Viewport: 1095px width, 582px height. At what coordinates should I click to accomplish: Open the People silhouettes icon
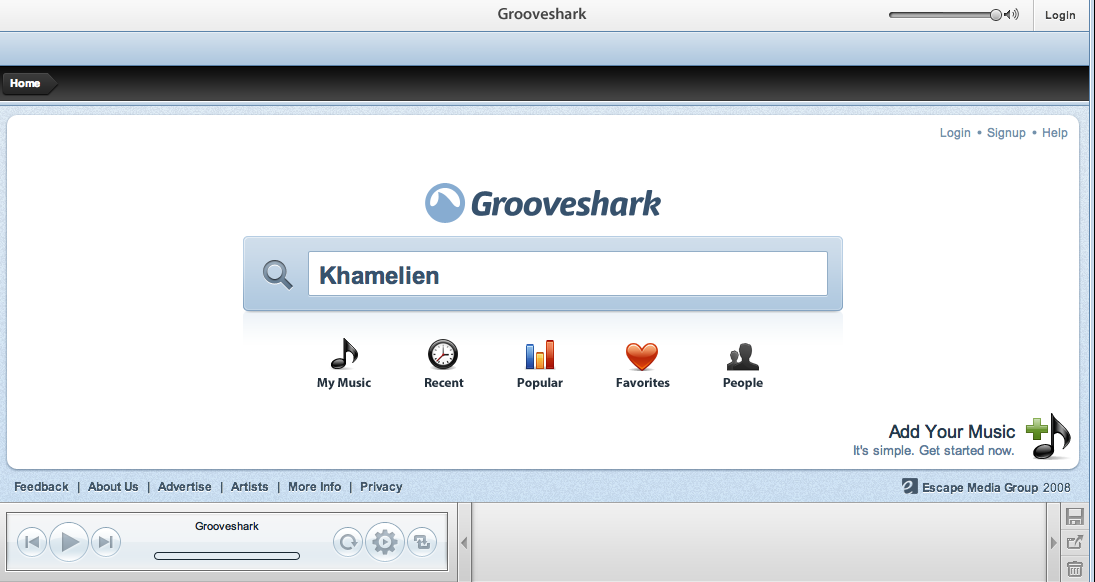pos(742,356)
